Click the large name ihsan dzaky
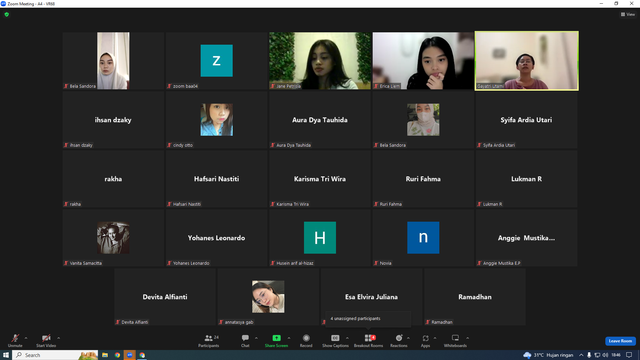 pos(113,120)
